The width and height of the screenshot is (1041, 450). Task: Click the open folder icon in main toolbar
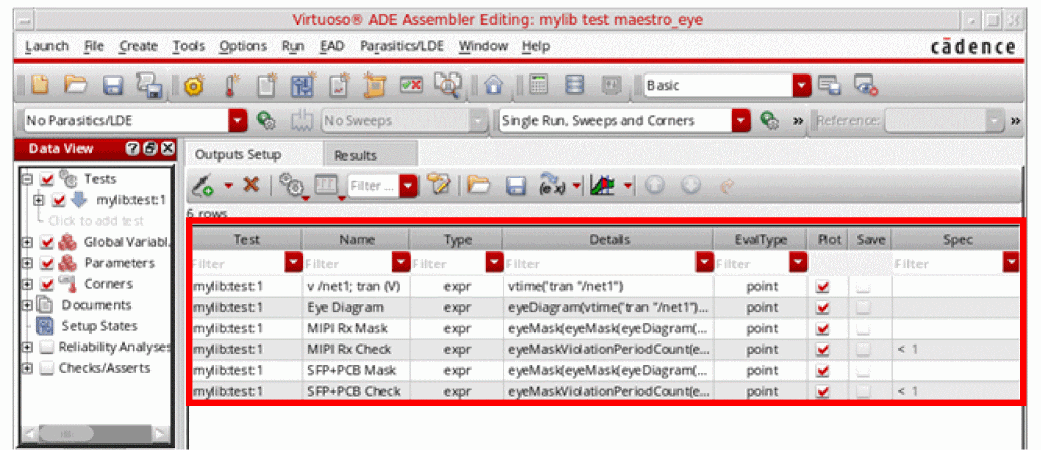click(x=76, y=86)
